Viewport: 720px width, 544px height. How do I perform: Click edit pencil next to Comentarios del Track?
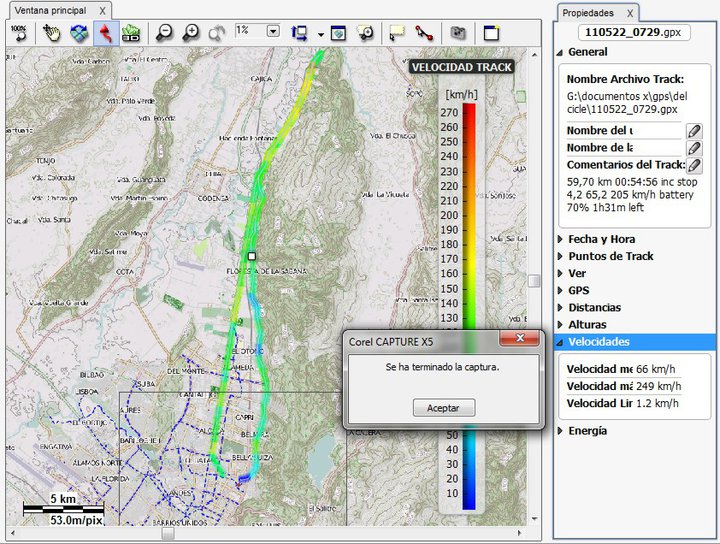click(693, 165)
